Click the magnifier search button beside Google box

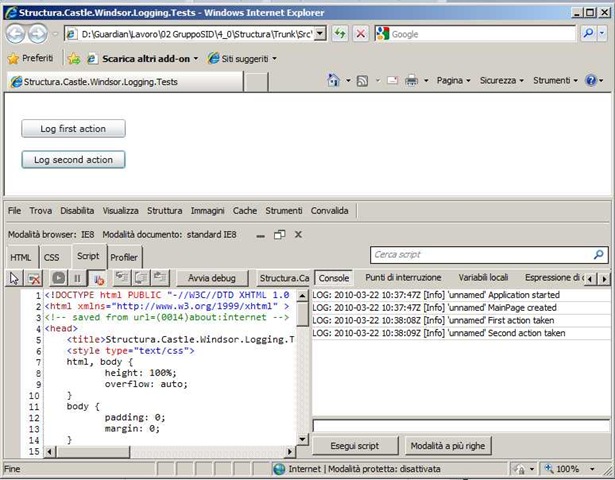point(588,34)
